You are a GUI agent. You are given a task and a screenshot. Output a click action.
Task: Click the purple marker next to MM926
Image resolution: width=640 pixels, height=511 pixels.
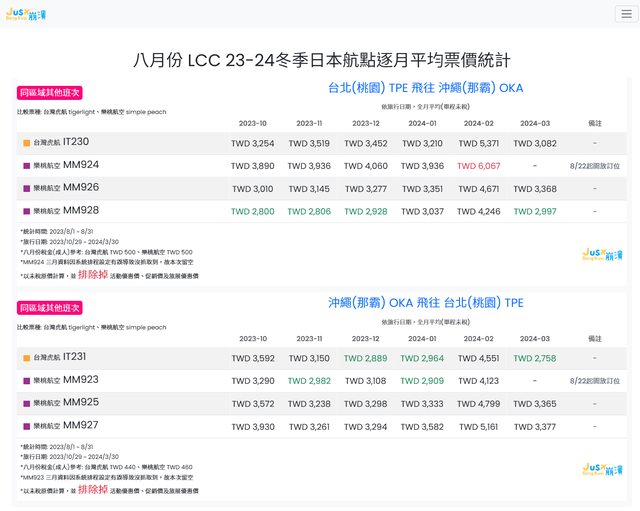coord(27,188)
